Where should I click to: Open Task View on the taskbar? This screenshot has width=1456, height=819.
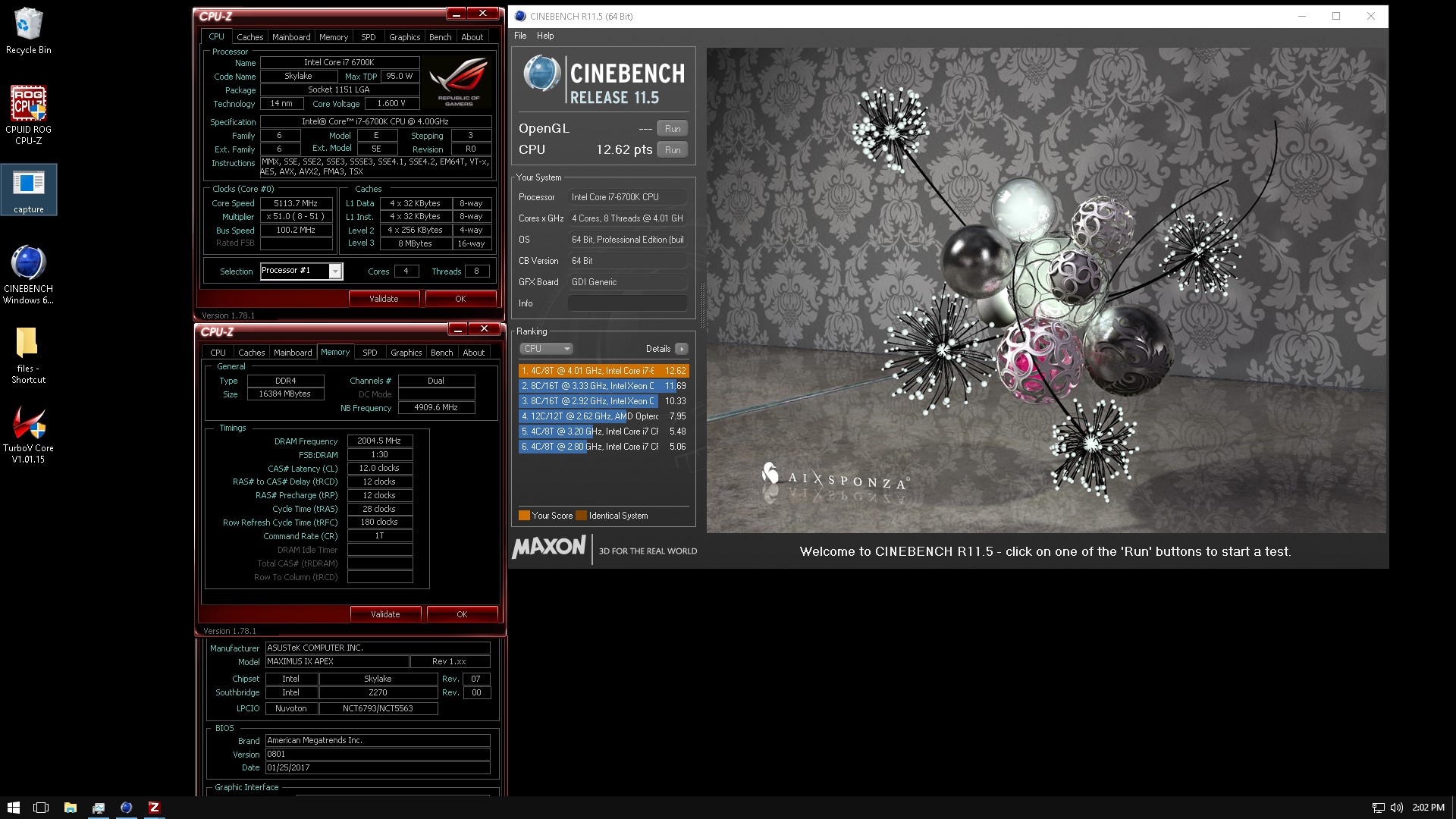point(41,808)
